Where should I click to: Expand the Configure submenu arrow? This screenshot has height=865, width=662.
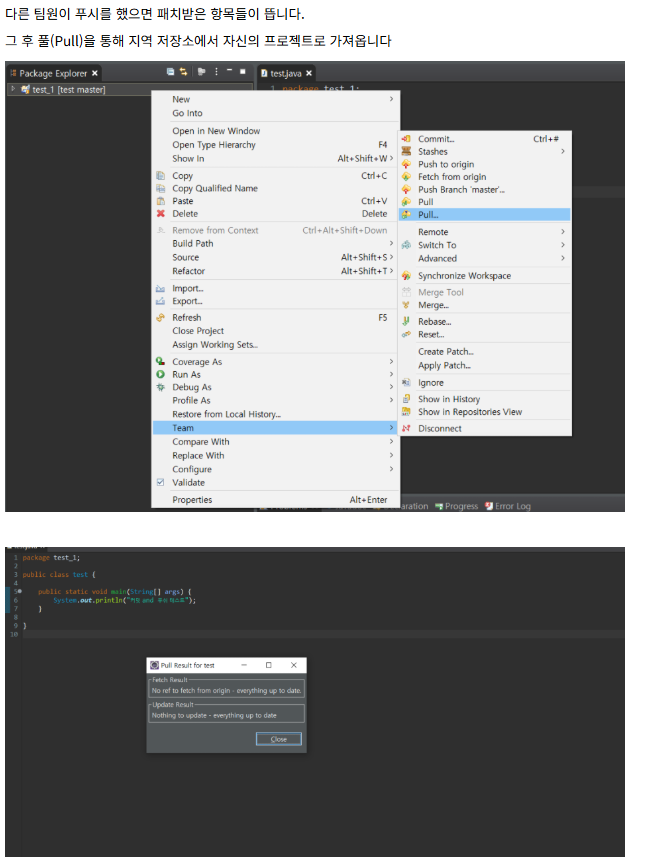(391, 469)
